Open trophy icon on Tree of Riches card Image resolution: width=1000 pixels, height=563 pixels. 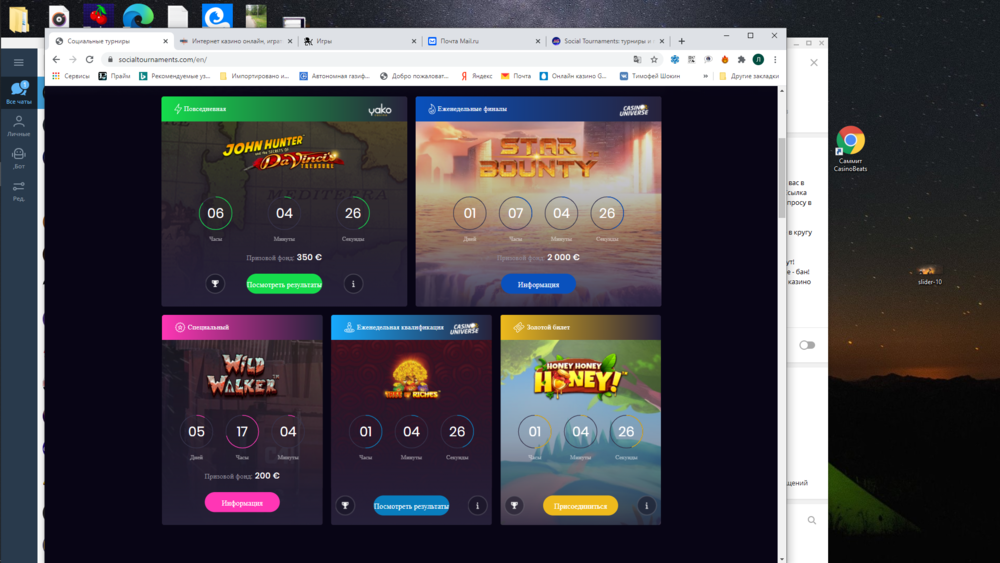click(x=345, y=506)
